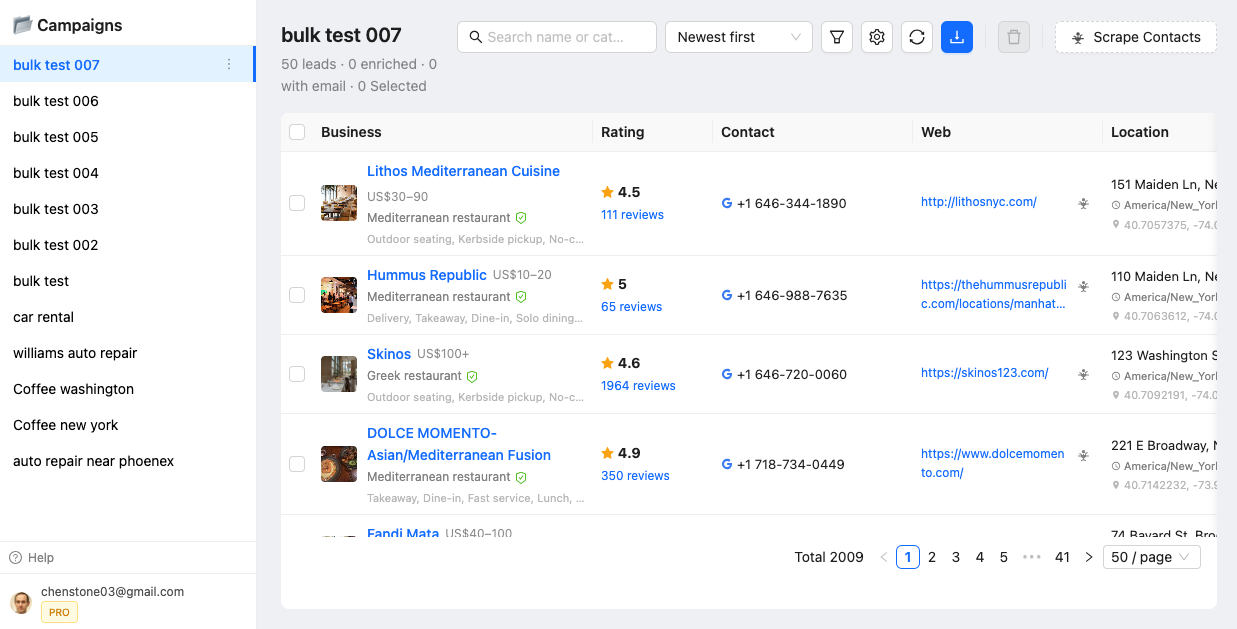Toggle the select-all checkbox in header
The width and height of the screenshot is (1237, 629).
click(x=297, y=132)
